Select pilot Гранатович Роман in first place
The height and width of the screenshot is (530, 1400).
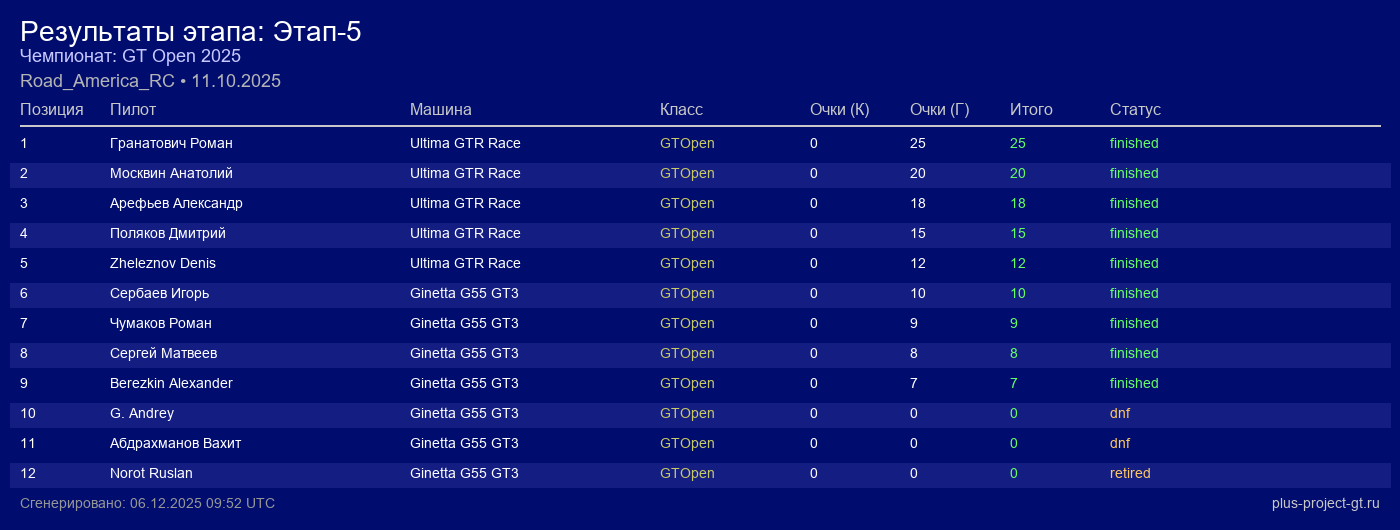pos(171,143)
